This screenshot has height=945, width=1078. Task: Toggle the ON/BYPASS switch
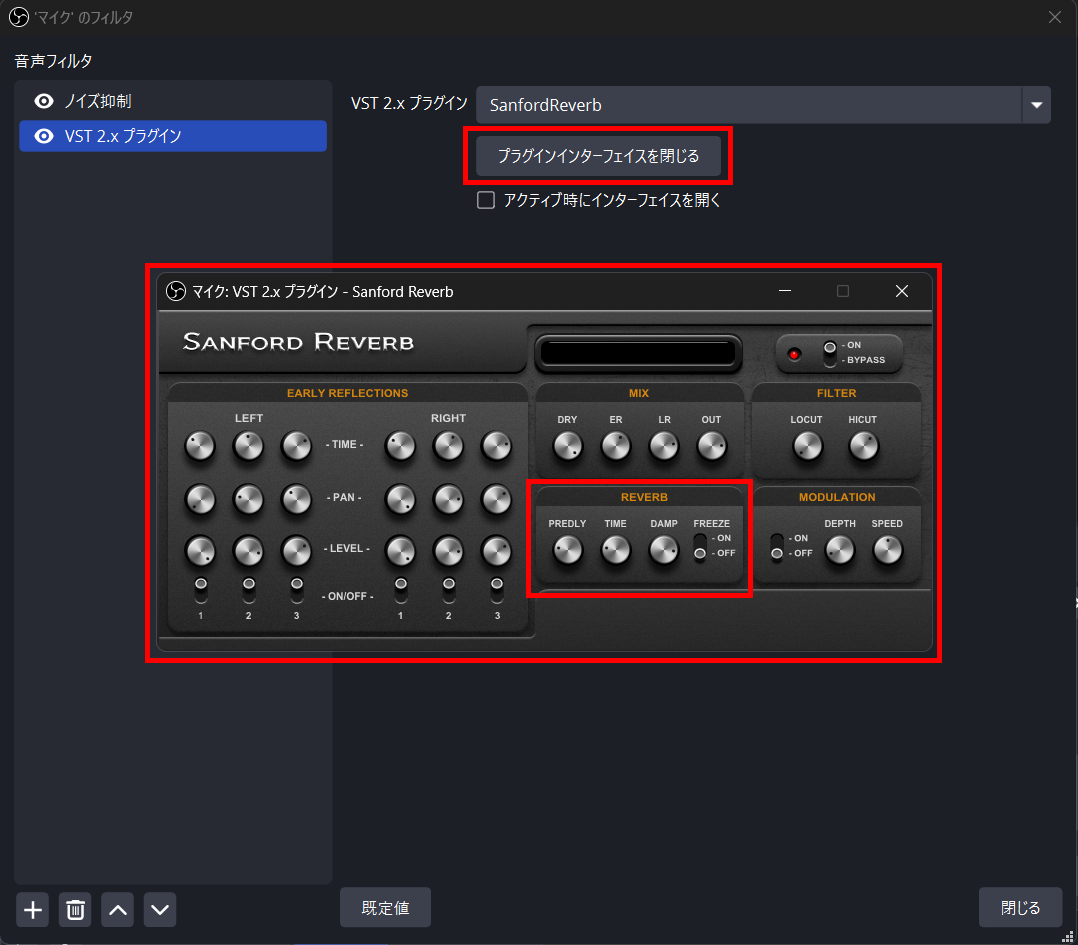830,353
